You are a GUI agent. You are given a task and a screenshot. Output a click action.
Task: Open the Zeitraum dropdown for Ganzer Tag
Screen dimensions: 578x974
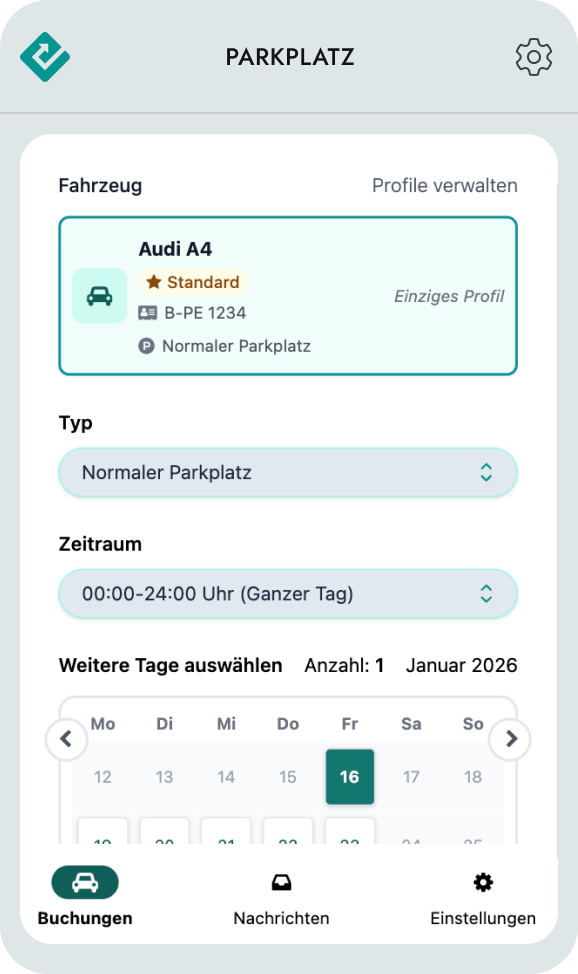[x=288, y=593]
